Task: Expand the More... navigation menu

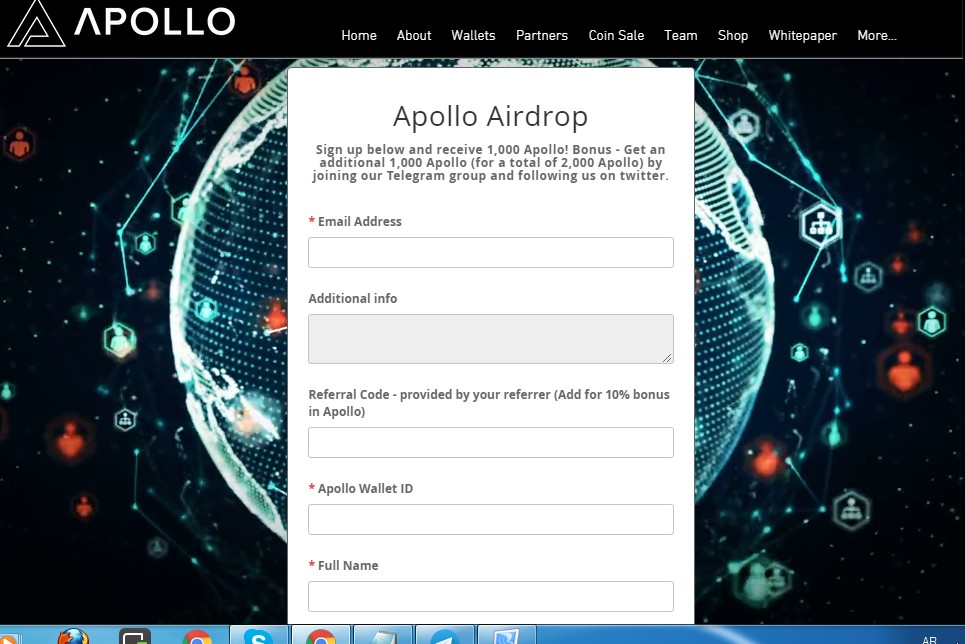Action: (877, 36)
